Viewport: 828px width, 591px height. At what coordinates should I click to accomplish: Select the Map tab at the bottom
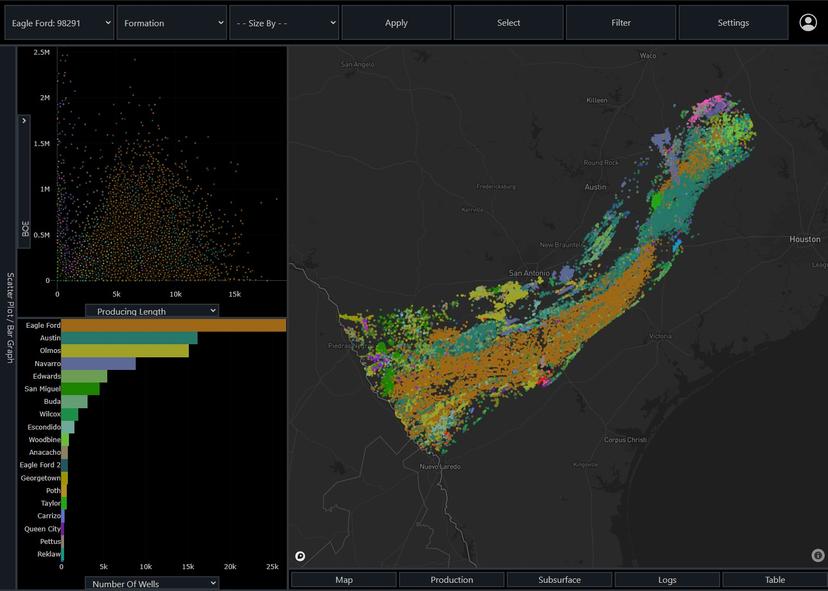click(344, 578)
